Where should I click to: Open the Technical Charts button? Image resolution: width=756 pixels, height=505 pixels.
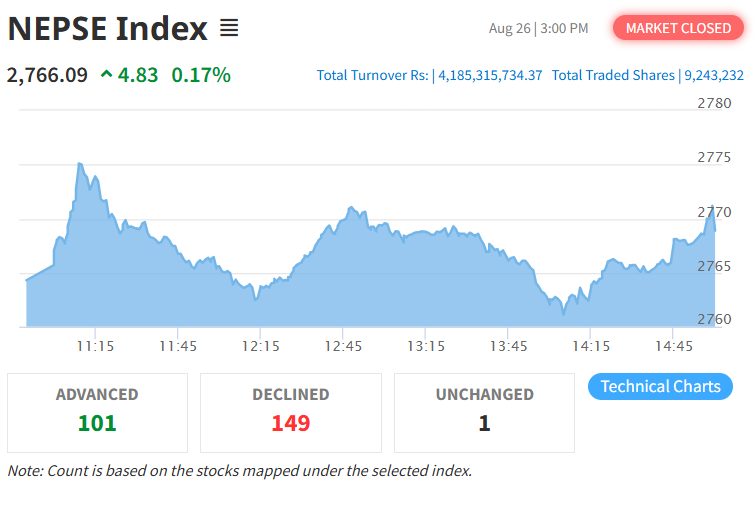click(x=660, y=386)
